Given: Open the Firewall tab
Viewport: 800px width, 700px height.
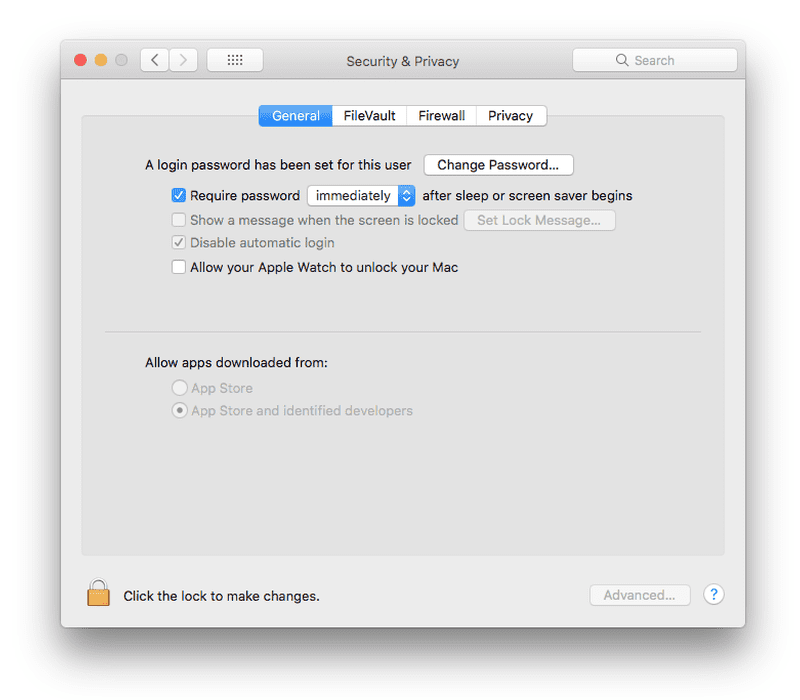Looking at the screenshot, I should click(x=440, y=115).
